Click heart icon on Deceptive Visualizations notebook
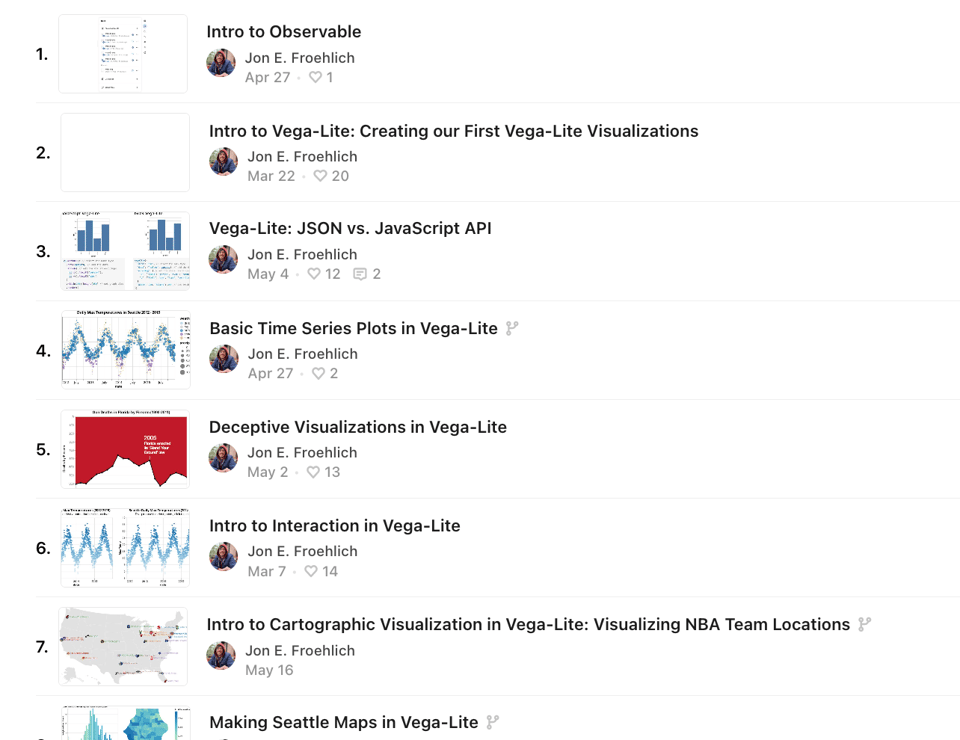This screenshot has width=960, height=740. click(313, 472)
